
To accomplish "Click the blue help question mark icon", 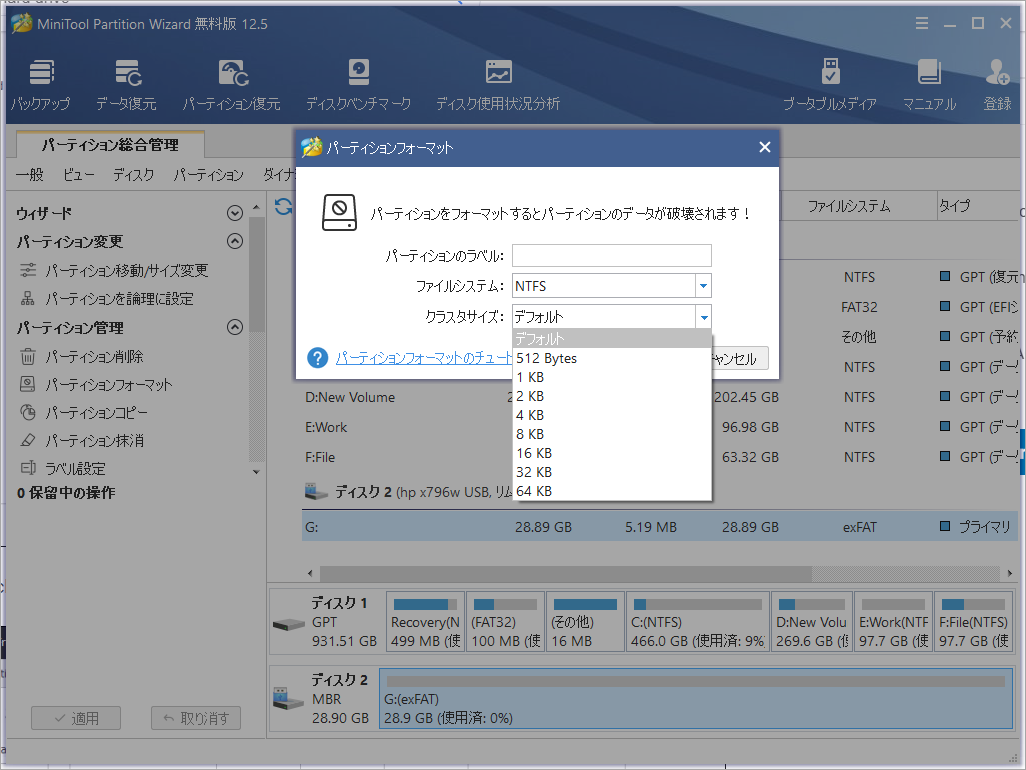I will tap(318, 358).
